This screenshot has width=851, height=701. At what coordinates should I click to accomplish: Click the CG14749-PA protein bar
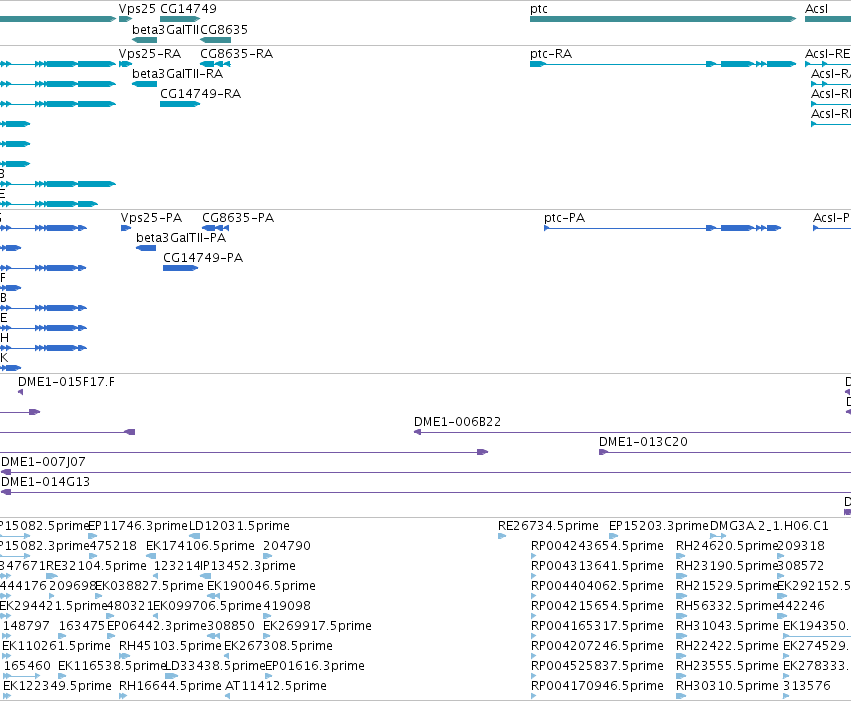click(x=180, y=268)
